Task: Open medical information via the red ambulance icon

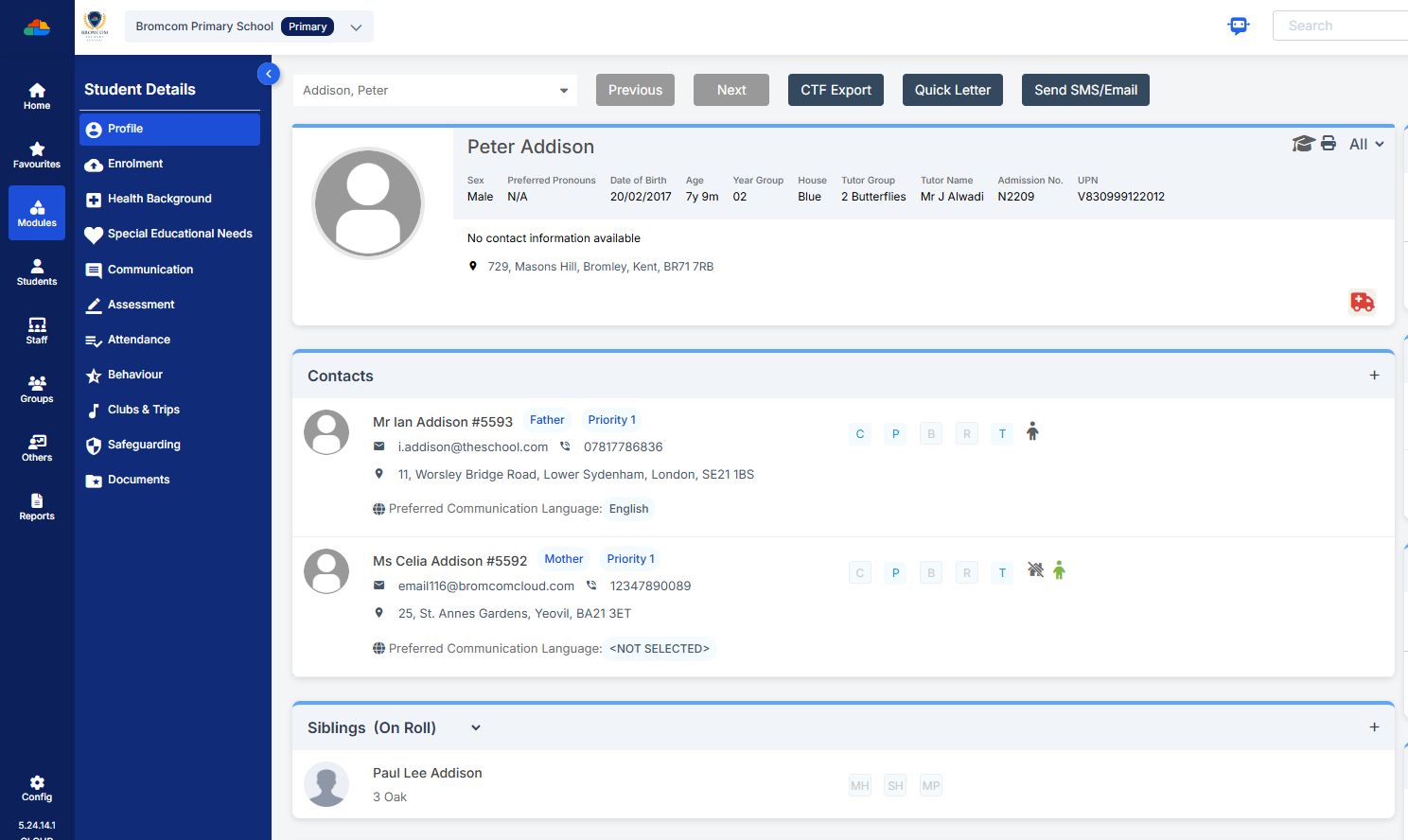Action: (1363, 302)
